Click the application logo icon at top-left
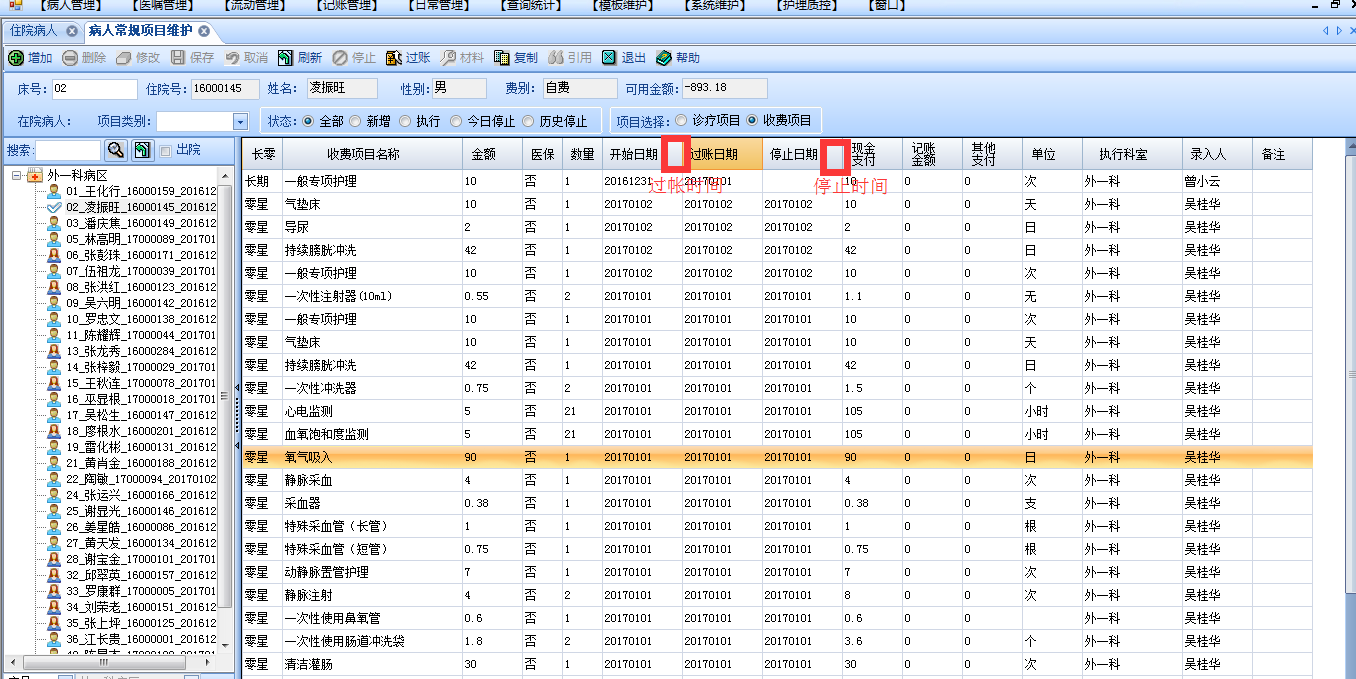1356x679 pixels. 15,5
